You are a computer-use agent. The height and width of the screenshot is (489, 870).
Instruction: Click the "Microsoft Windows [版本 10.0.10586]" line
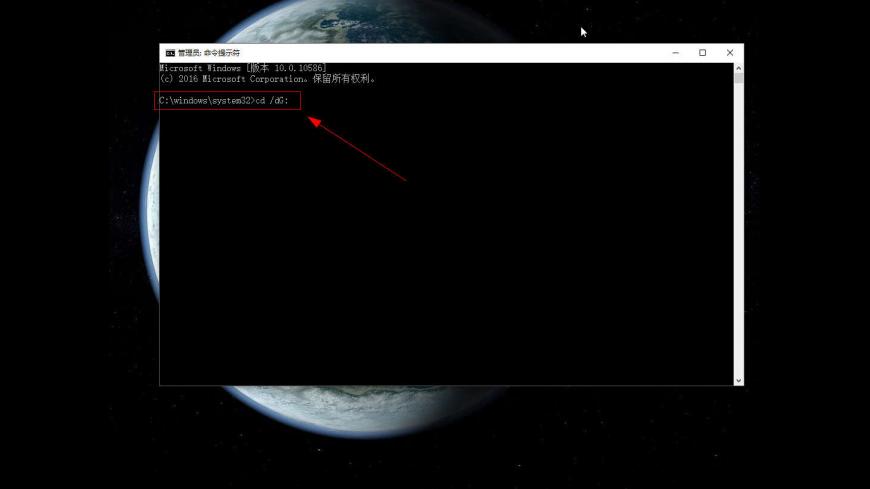pyautogui.click(x=242, y=68)
